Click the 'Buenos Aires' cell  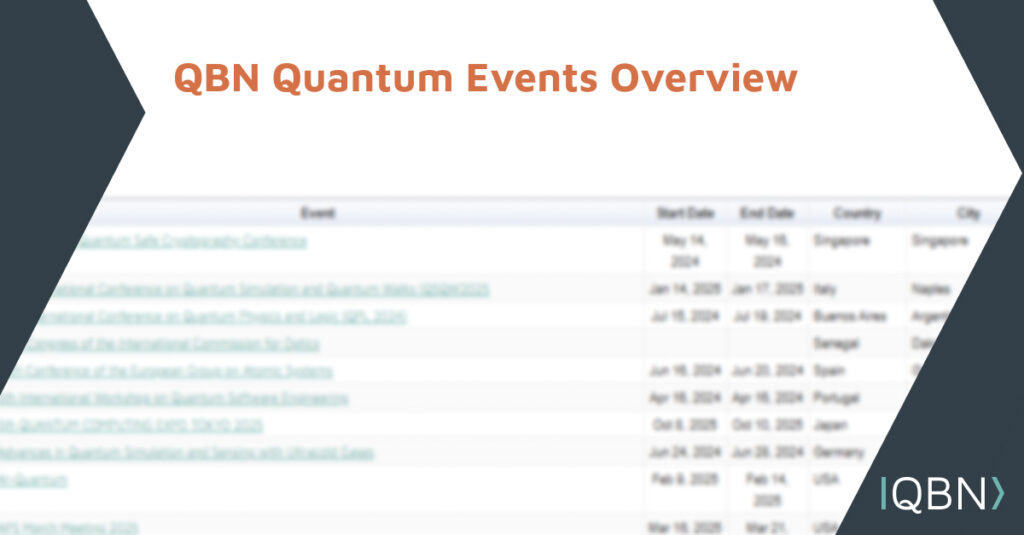point(850,317)
